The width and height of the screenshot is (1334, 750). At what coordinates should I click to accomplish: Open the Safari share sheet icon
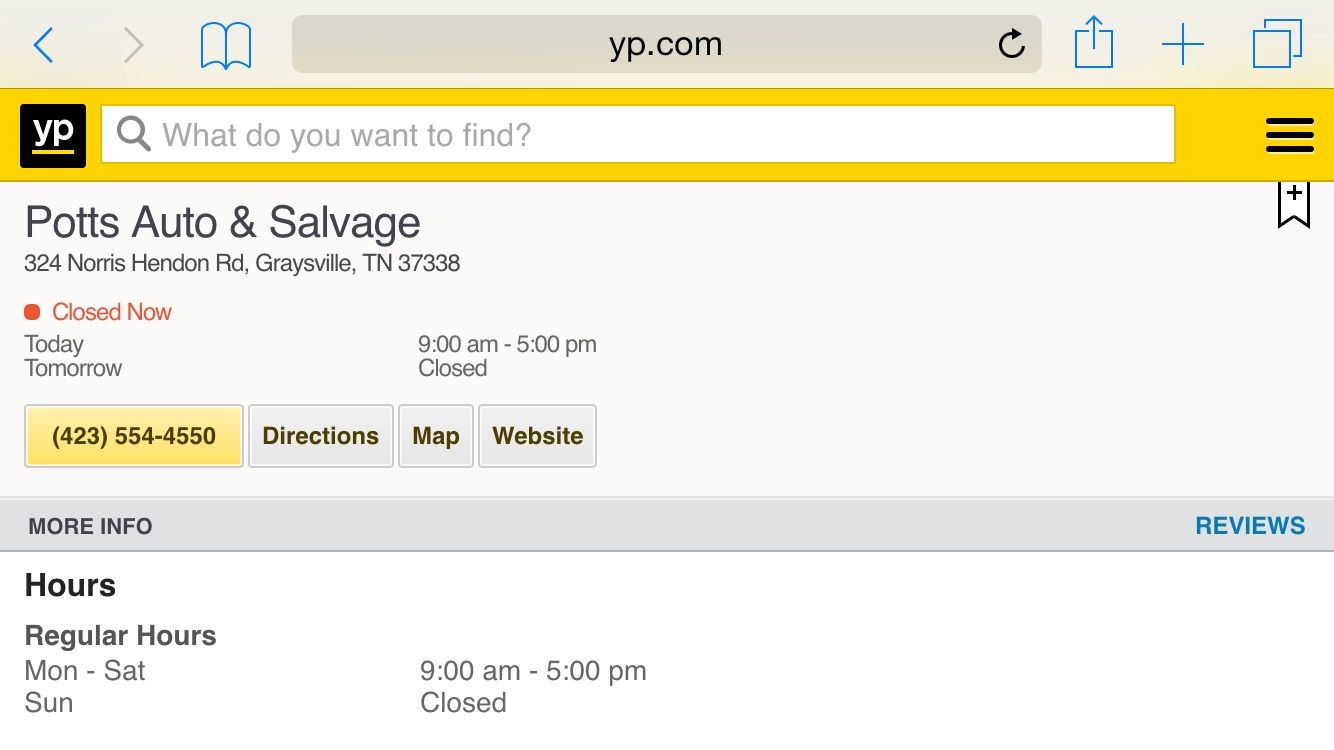1093,45
